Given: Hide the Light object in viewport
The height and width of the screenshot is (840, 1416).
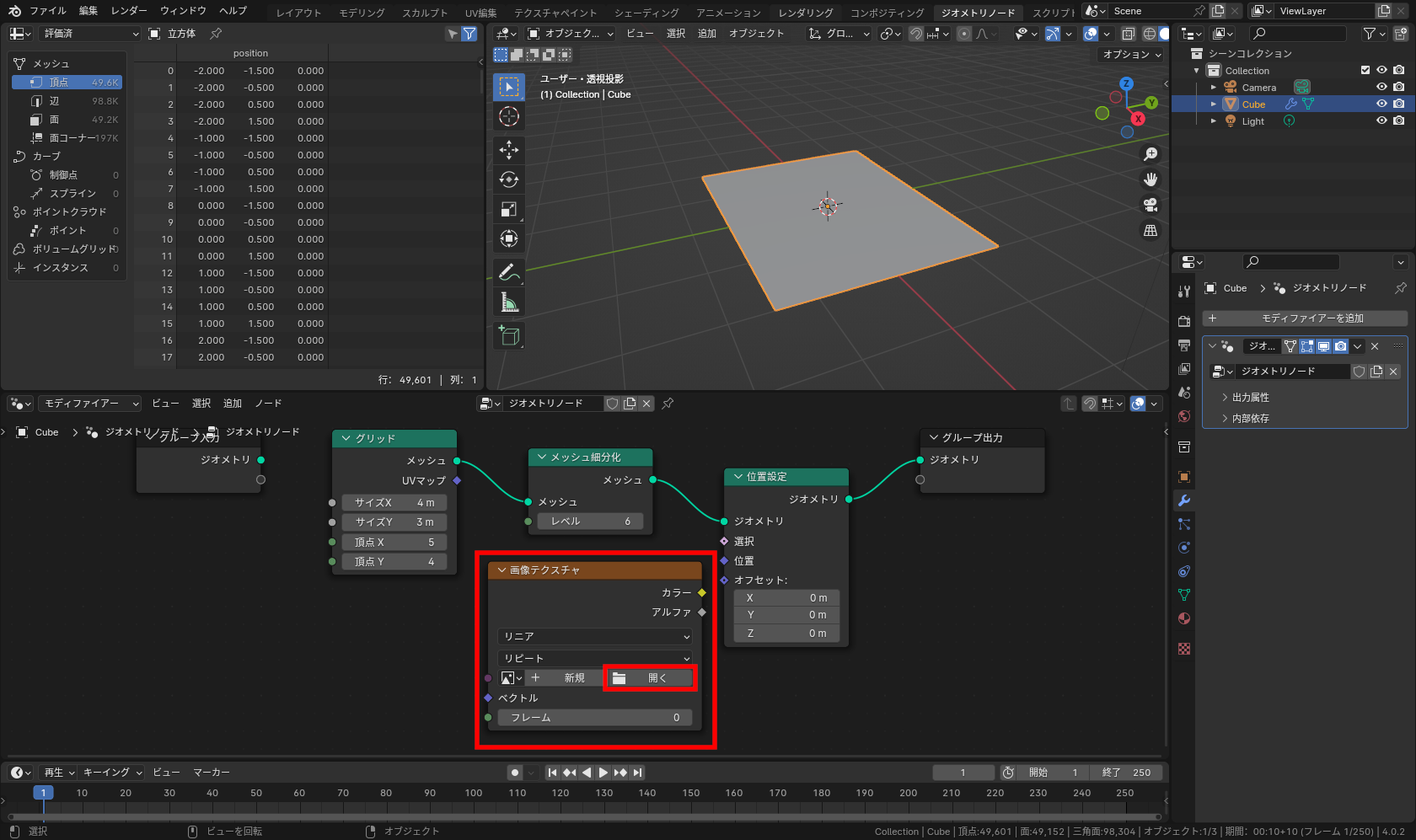Looking at the screenshot, I should coord(1381,121).
